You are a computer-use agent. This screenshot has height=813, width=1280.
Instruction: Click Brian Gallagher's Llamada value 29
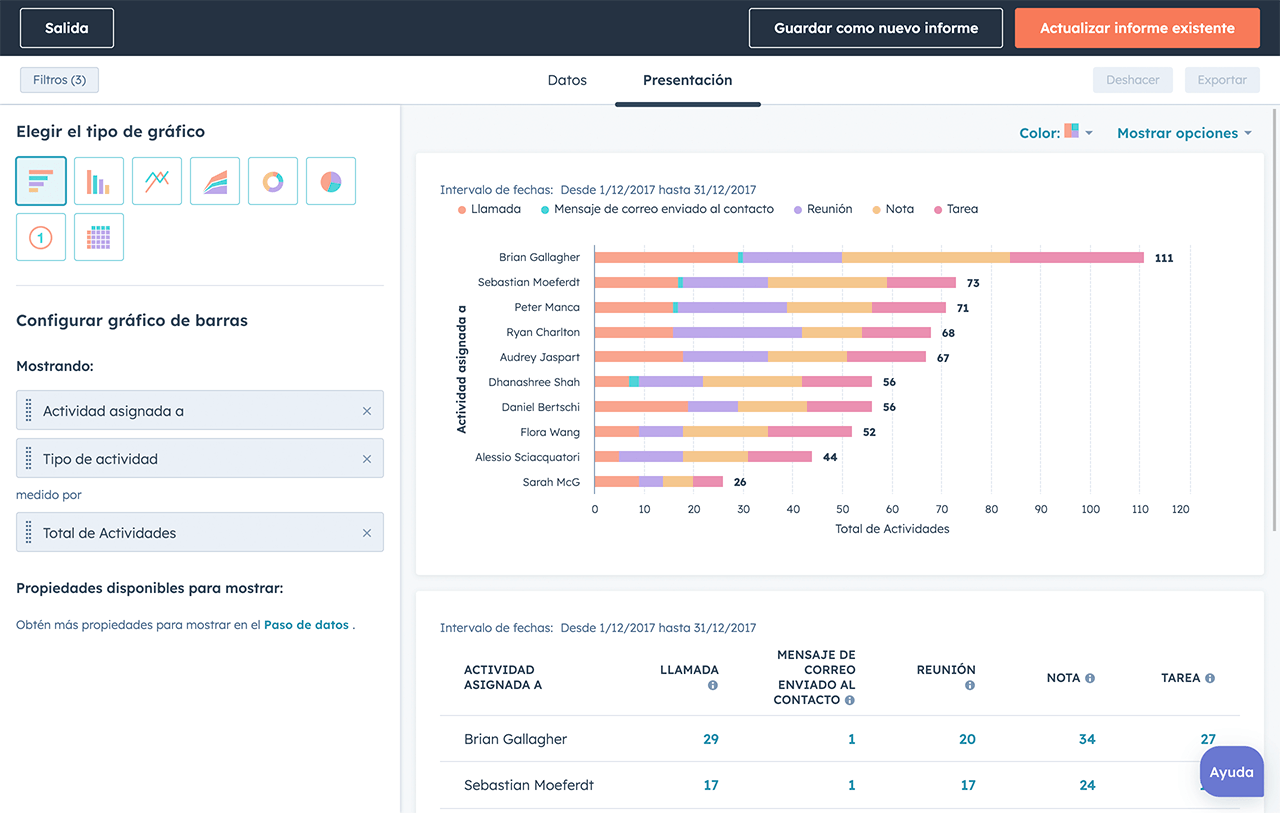click(710, 739)
